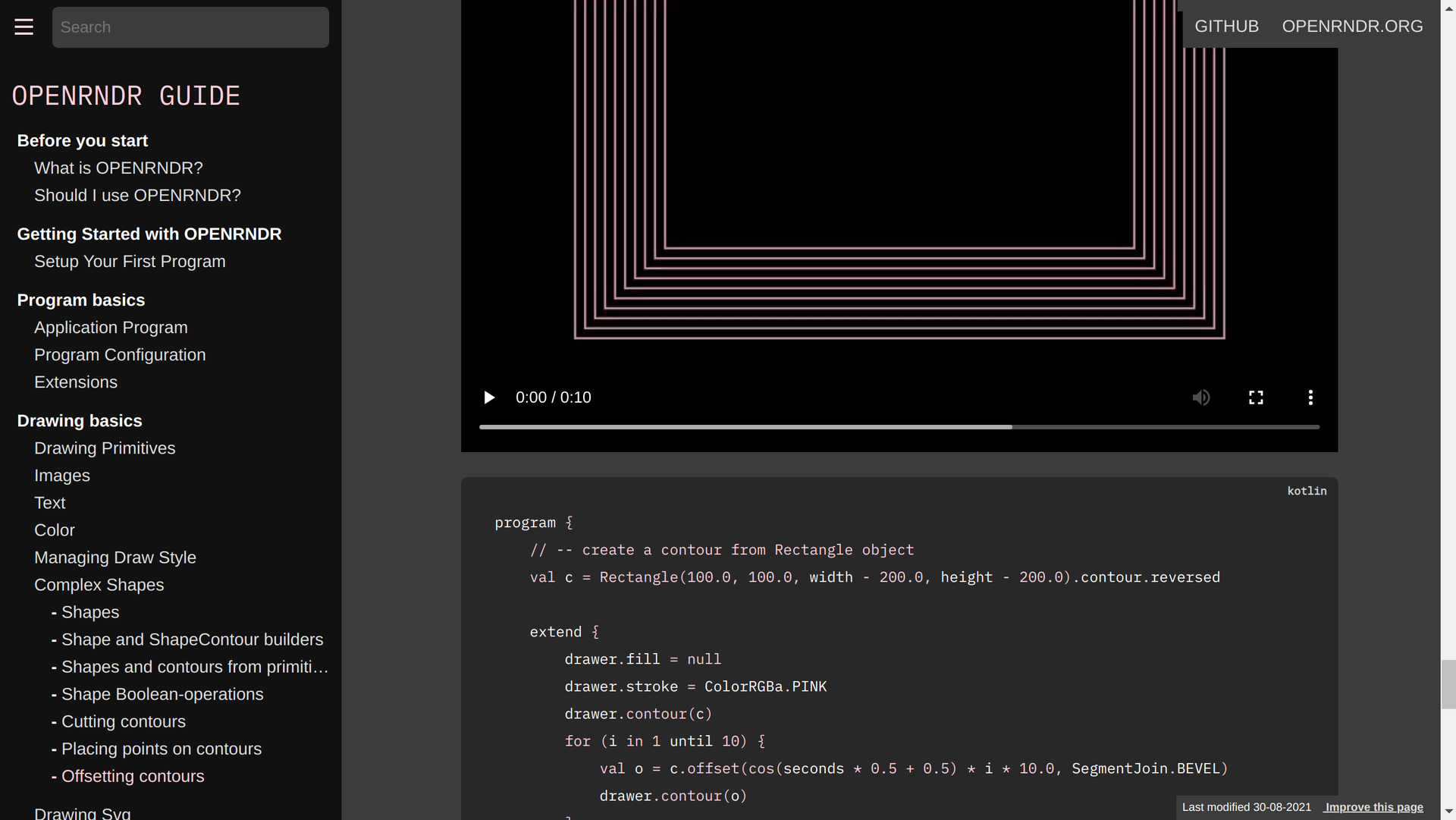This screenshot has height=820, width=1456.
Task: Jump to the Cutting contours section
Action: 124,721
